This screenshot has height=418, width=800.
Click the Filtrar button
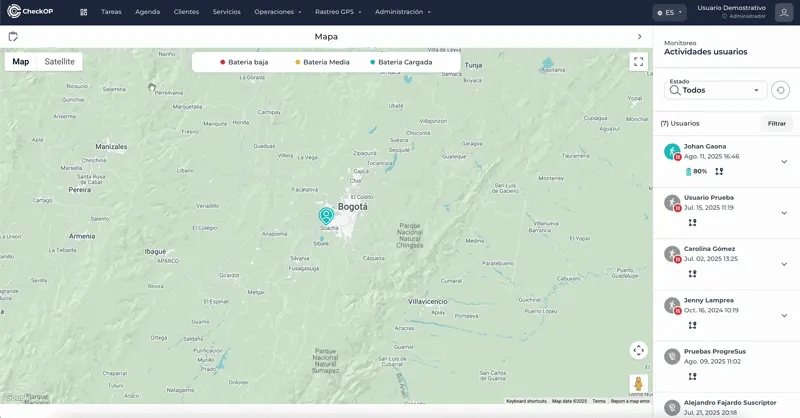[x=777, y=124]
